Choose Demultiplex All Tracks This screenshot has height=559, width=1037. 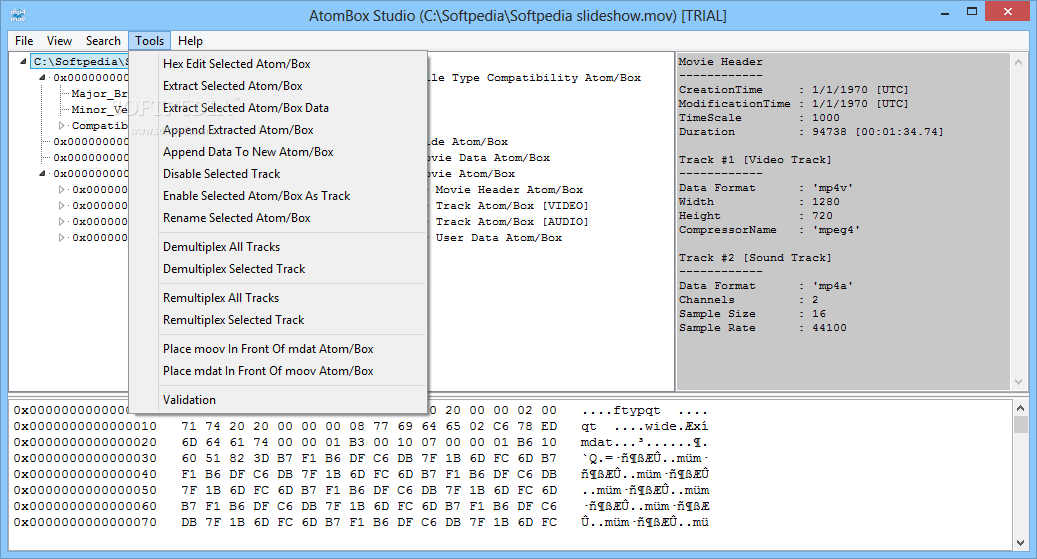point(278,247)
